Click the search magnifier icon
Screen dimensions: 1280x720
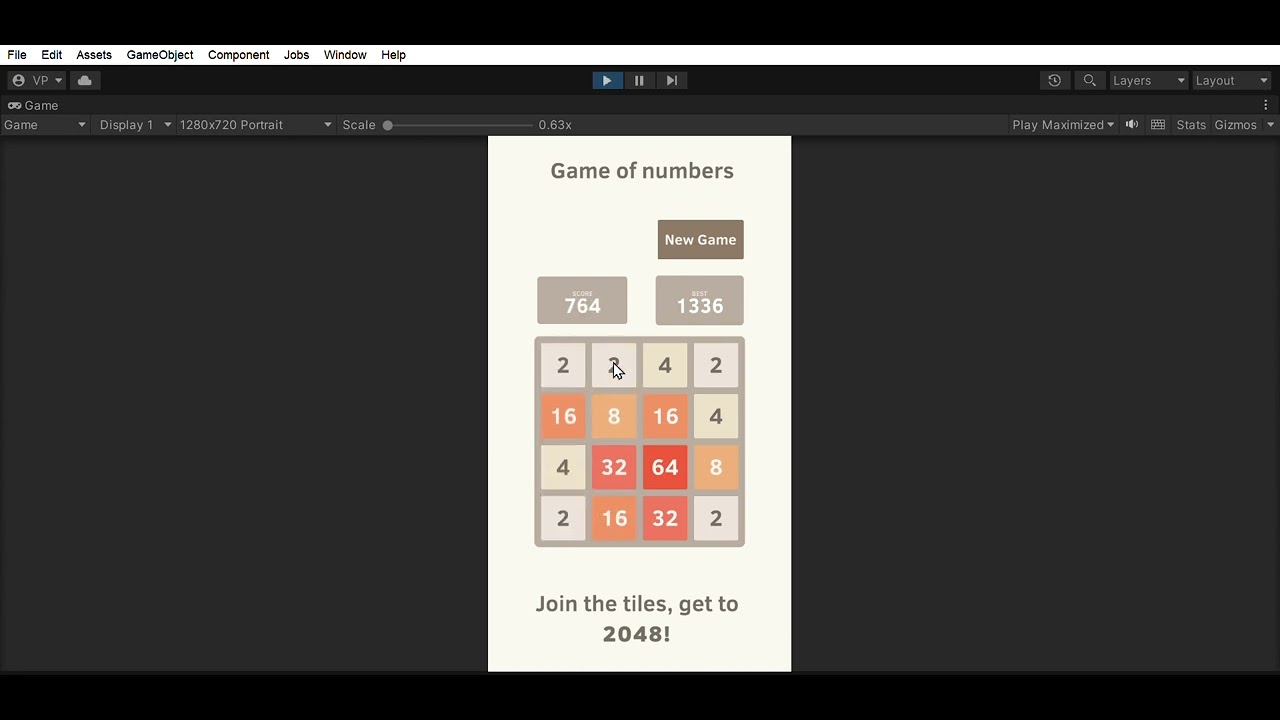pyautogui.click(x=1090, y=80)
